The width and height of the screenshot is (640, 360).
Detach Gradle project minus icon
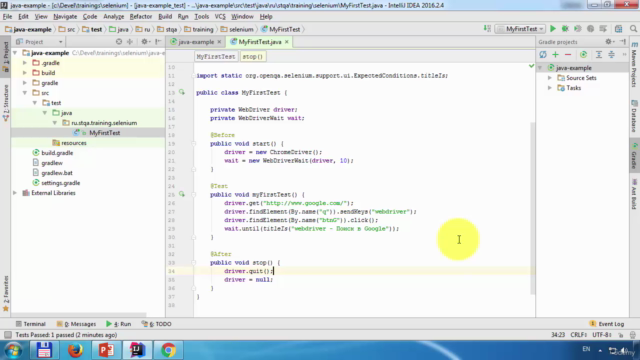point(568,55)
